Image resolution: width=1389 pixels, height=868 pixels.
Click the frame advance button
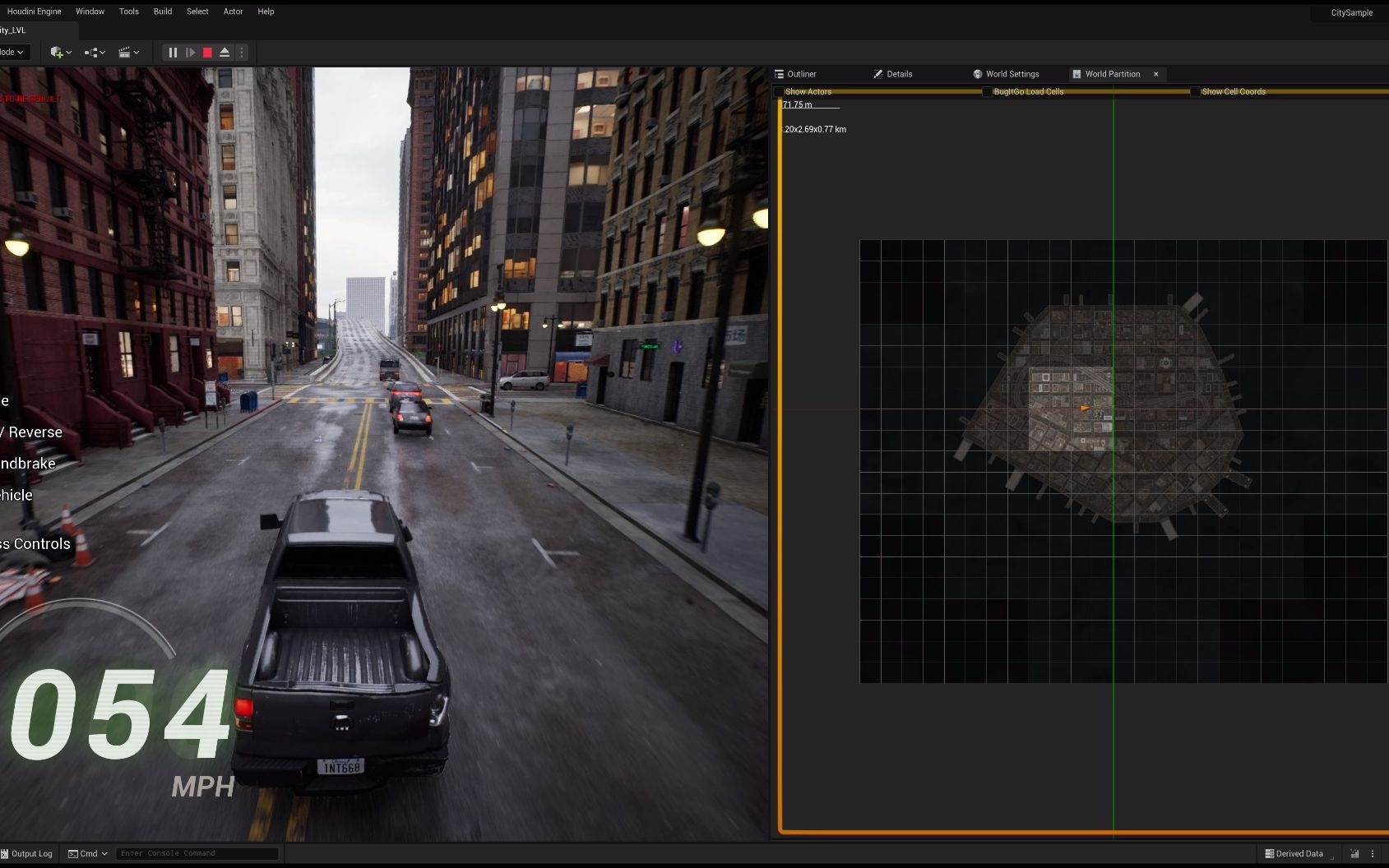pos(190,53)
